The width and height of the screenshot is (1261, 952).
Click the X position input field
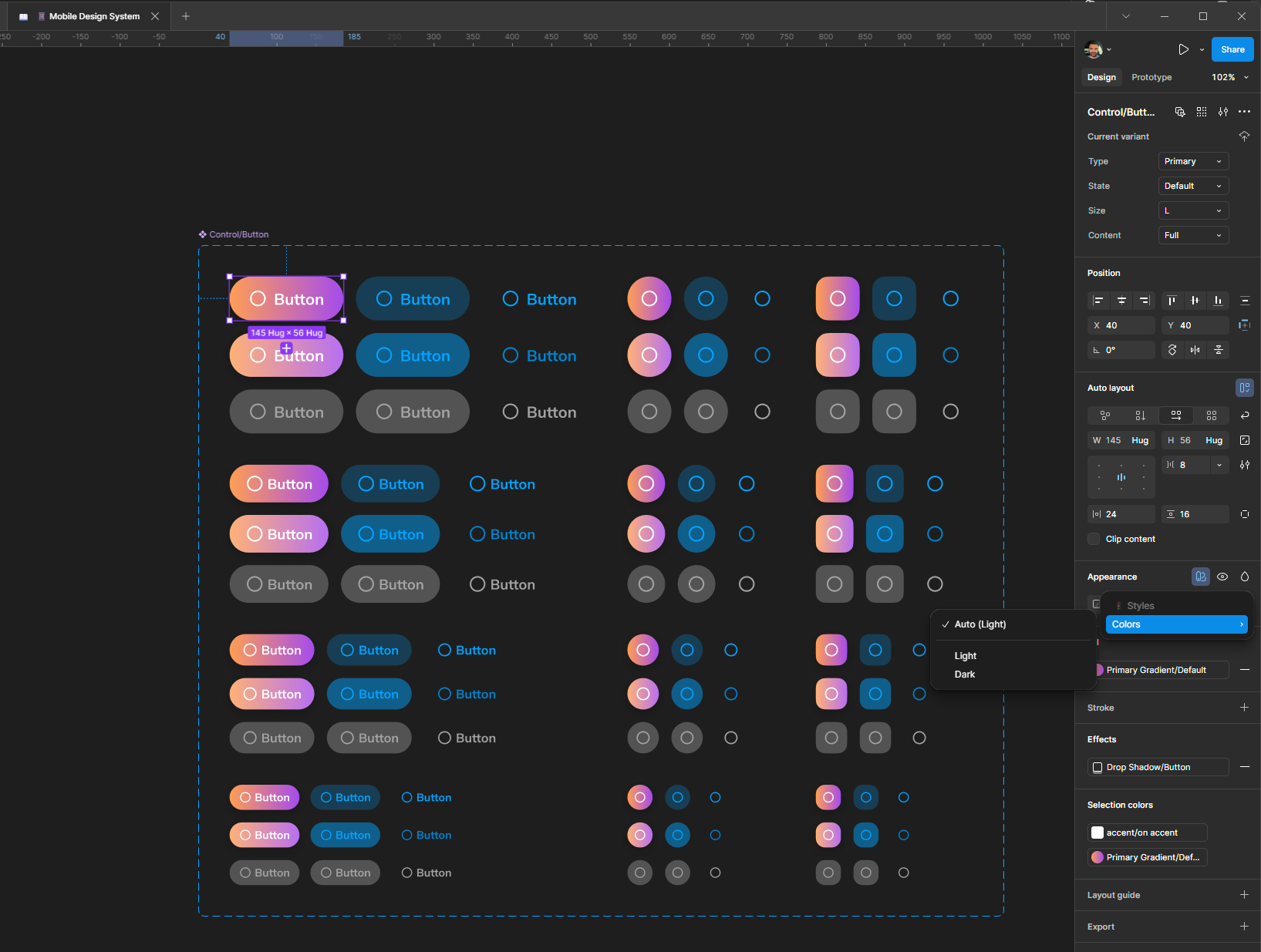click(x=1128, y=325)
